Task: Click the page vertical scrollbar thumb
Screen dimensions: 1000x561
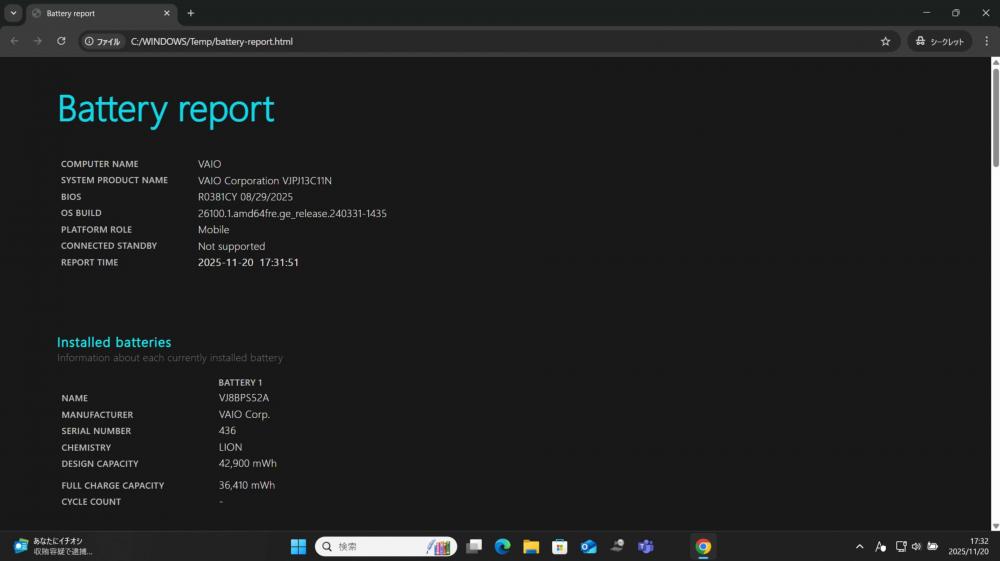Action: pyautogui.click(x=995, y=117)
